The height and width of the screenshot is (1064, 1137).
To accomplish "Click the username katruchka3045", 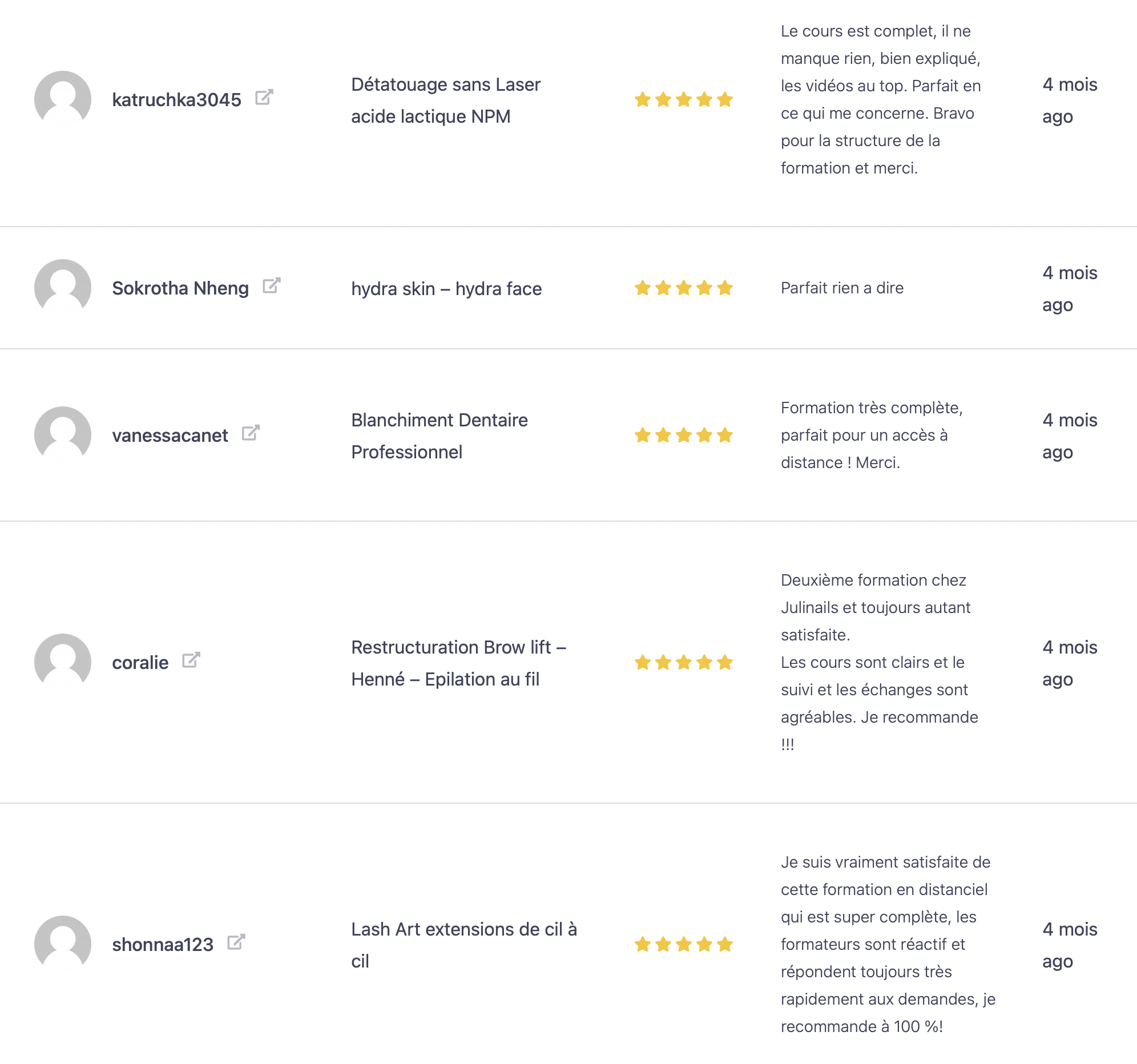I will pyautogui.click(x=176, y=99).
